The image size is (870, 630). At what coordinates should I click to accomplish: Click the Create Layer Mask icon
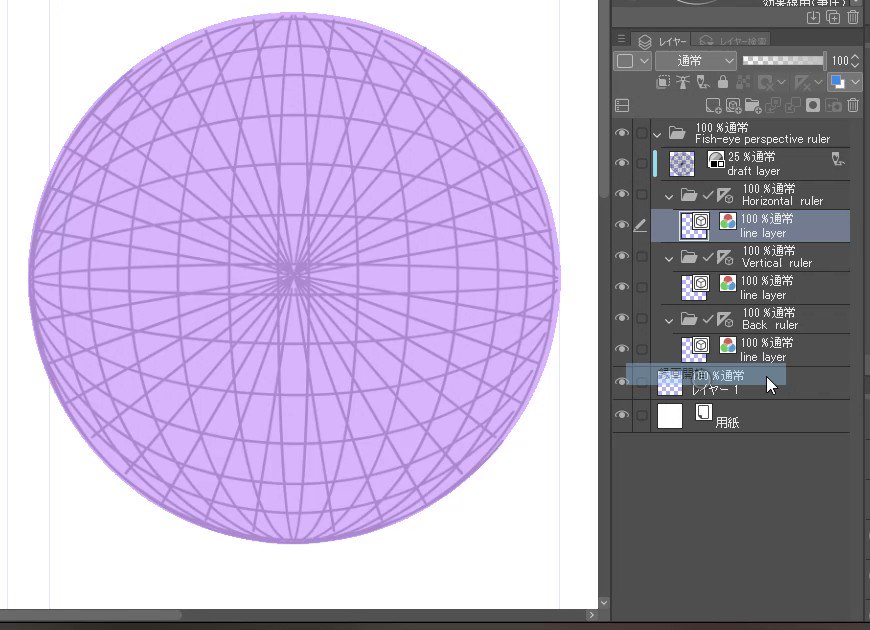(x=813, y=105)
